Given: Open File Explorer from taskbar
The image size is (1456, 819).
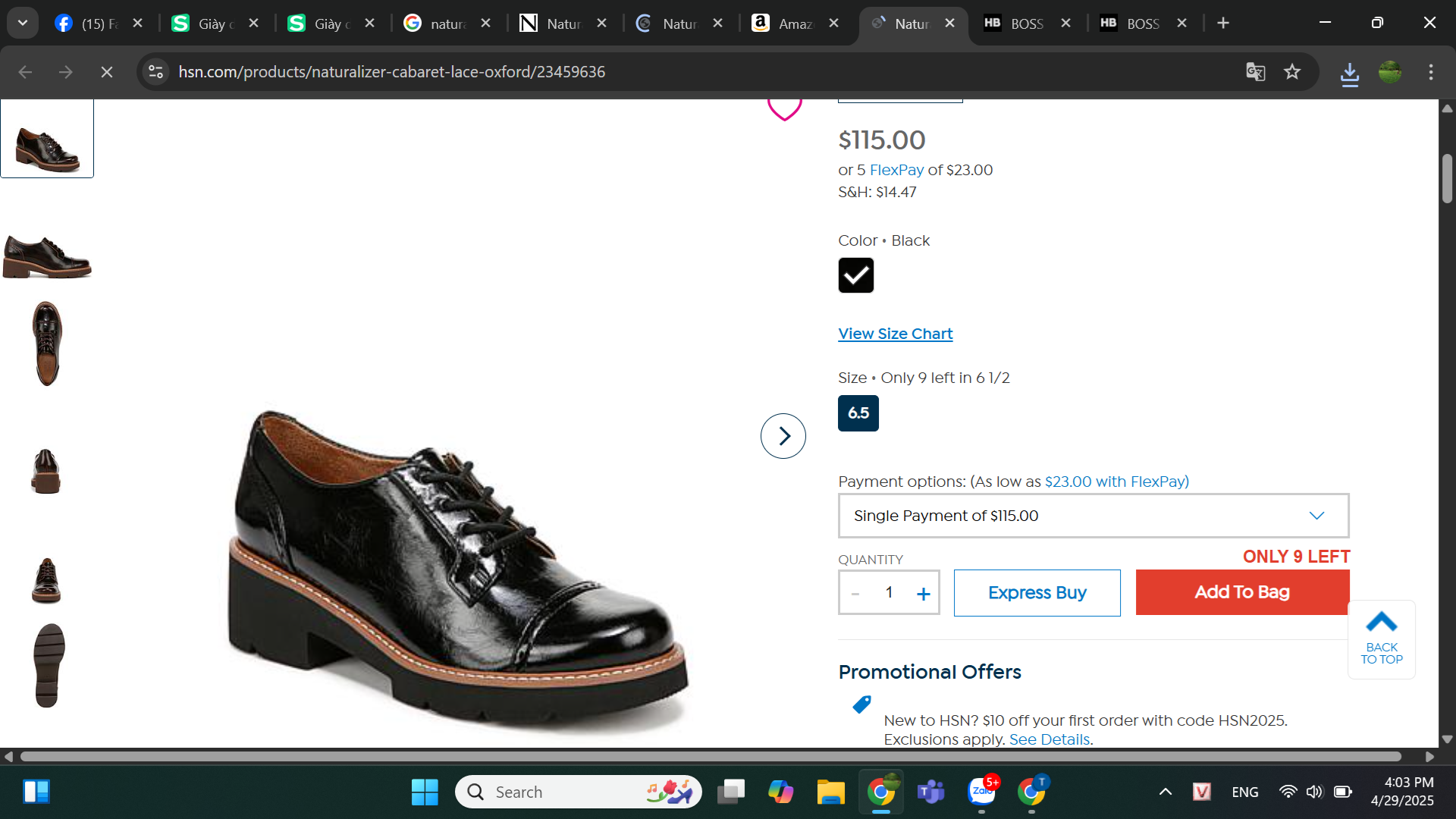Looking at the screenshot, I should point(830,792).
